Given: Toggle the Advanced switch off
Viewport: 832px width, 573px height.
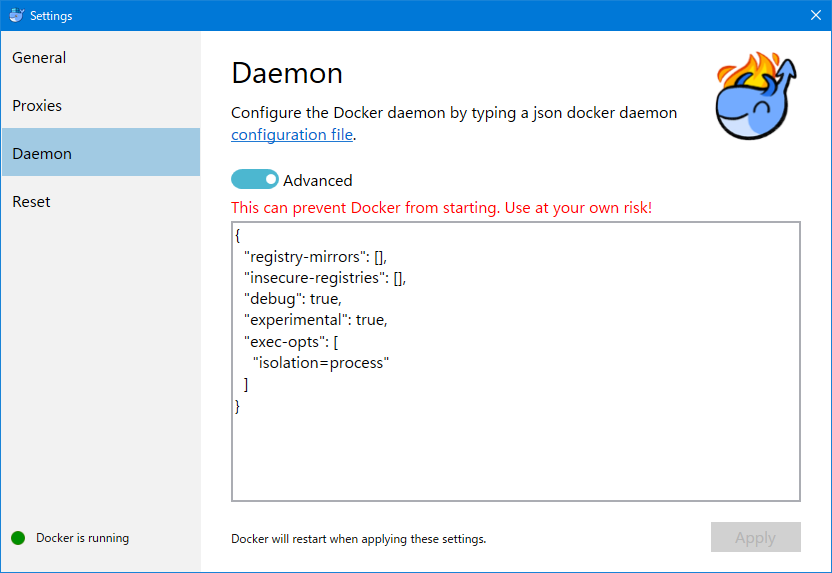Looking at the screenshot, I should click(255, 179).
